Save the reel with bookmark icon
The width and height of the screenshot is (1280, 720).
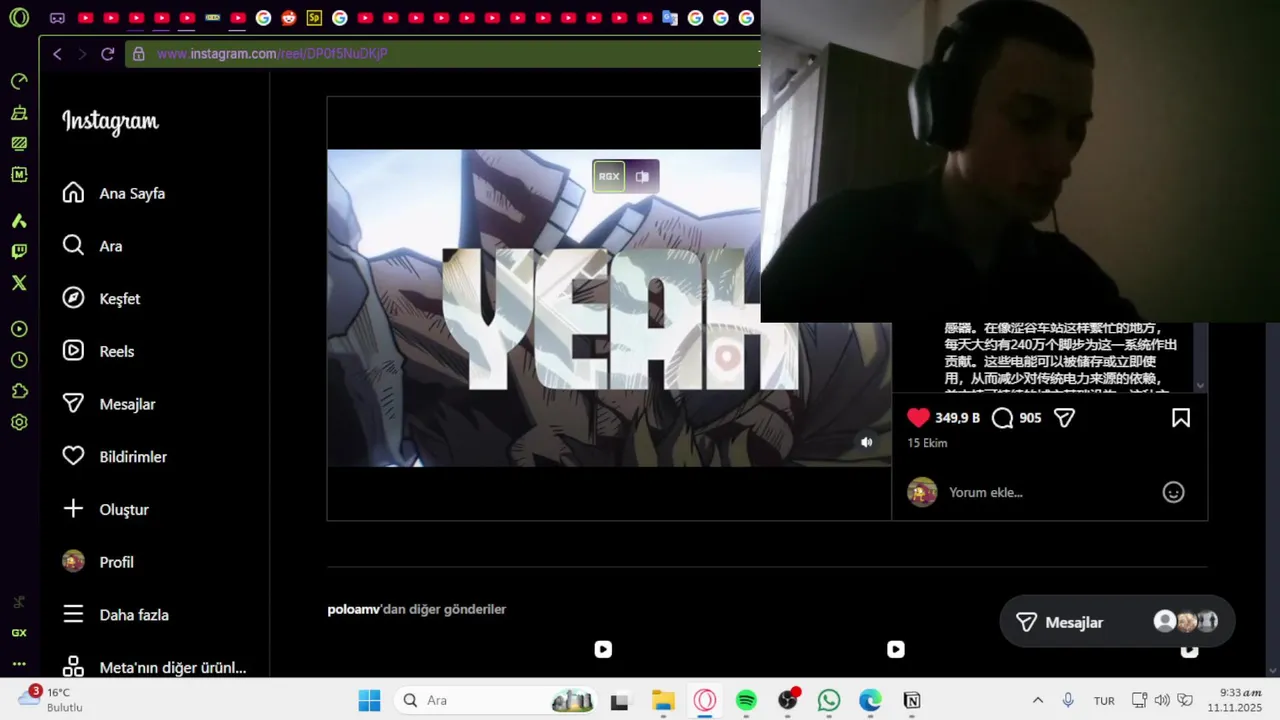click(1181, 418)
